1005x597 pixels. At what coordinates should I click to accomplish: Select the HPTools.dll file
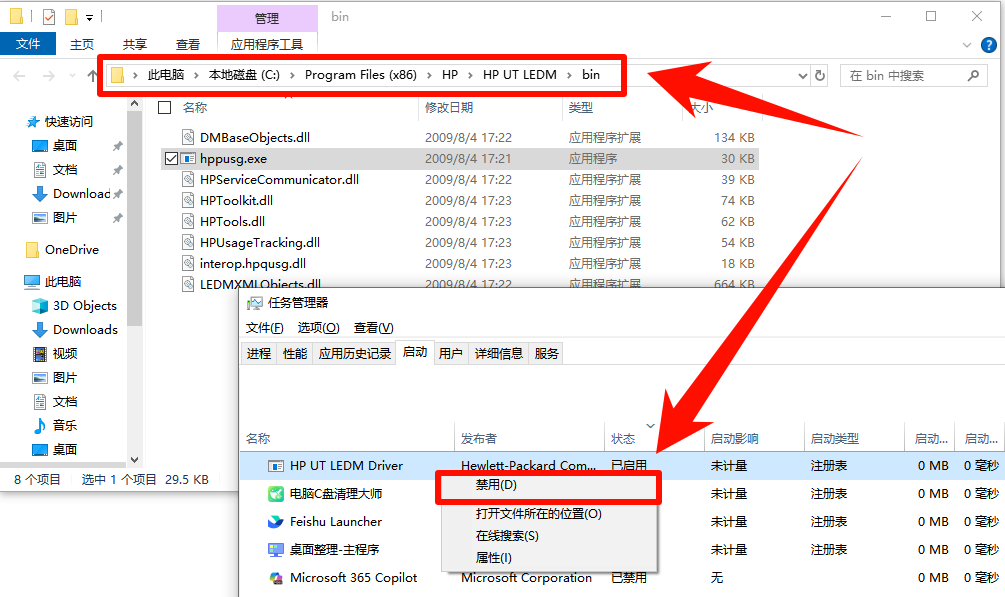click(x=232, y=222)
